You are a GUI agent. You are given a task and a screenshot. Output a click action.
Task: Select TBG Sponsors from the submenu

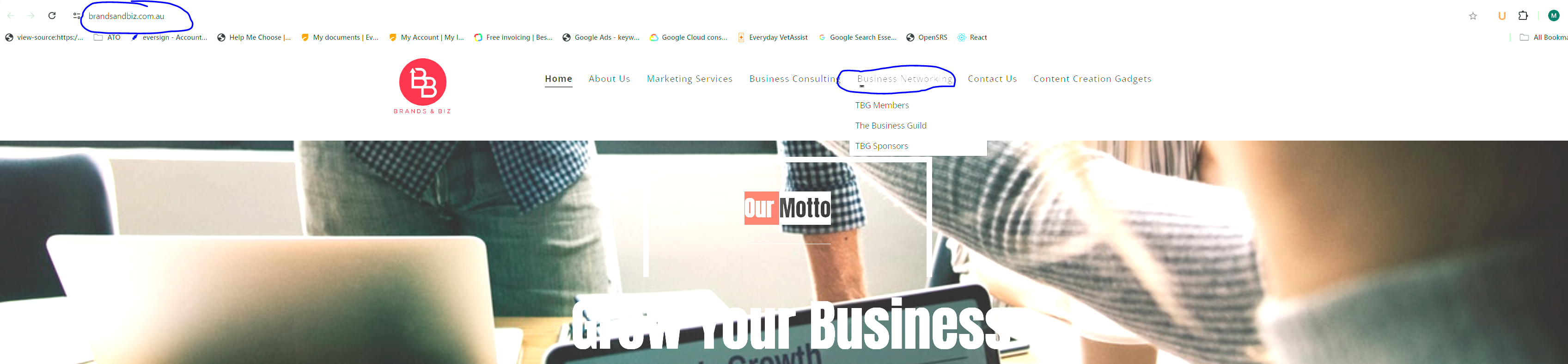(x=881, y=146)
